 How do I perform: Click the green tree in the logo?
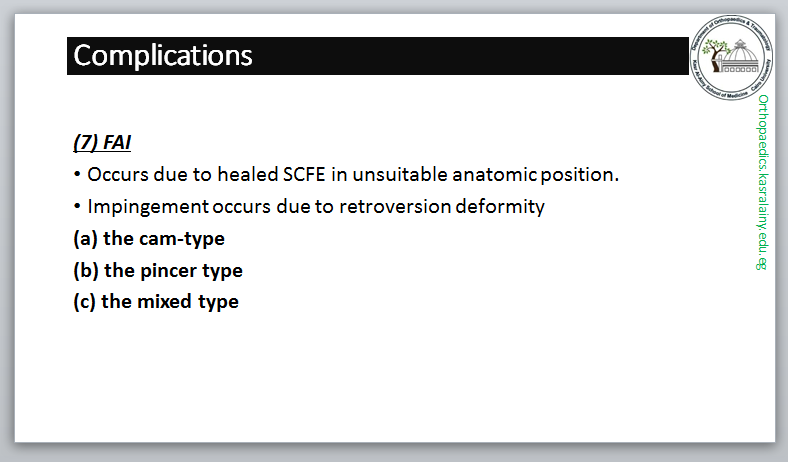(716, 50)
